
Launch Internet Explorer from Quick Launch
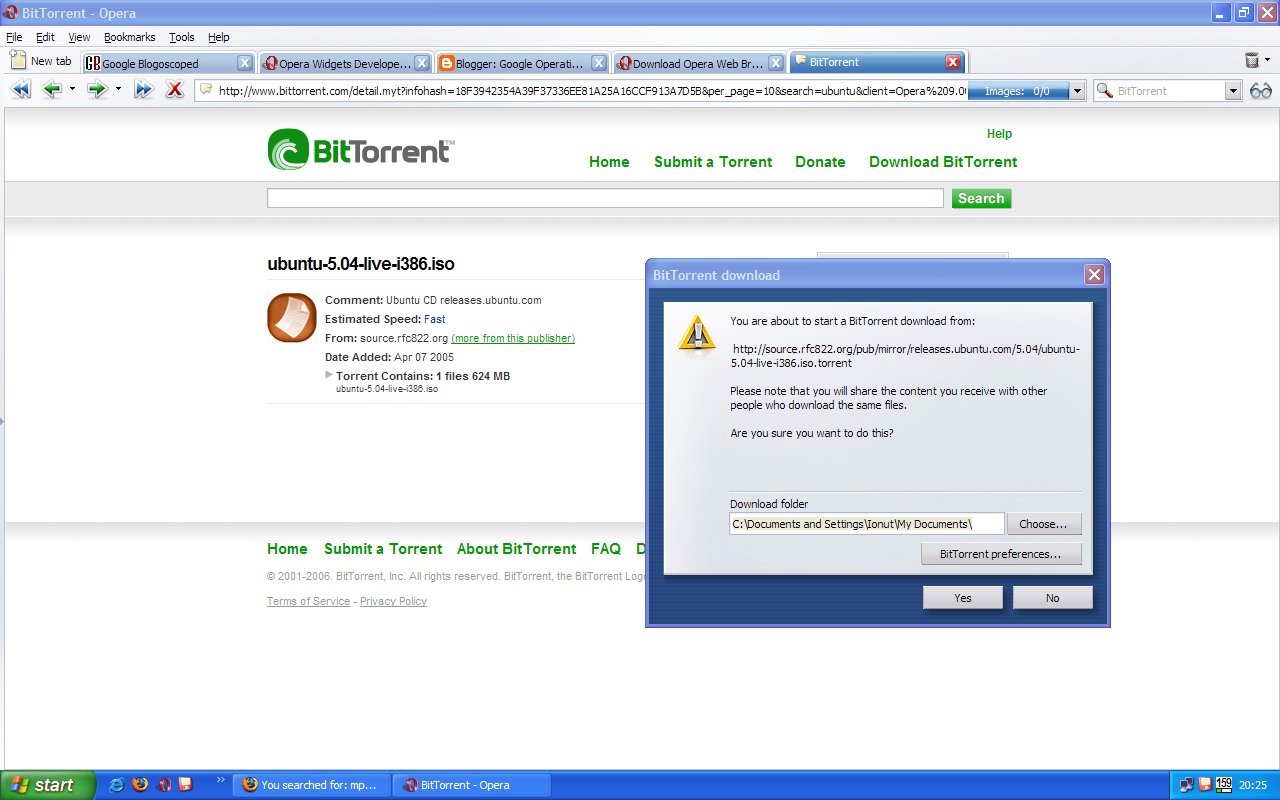tap(117, 785)
